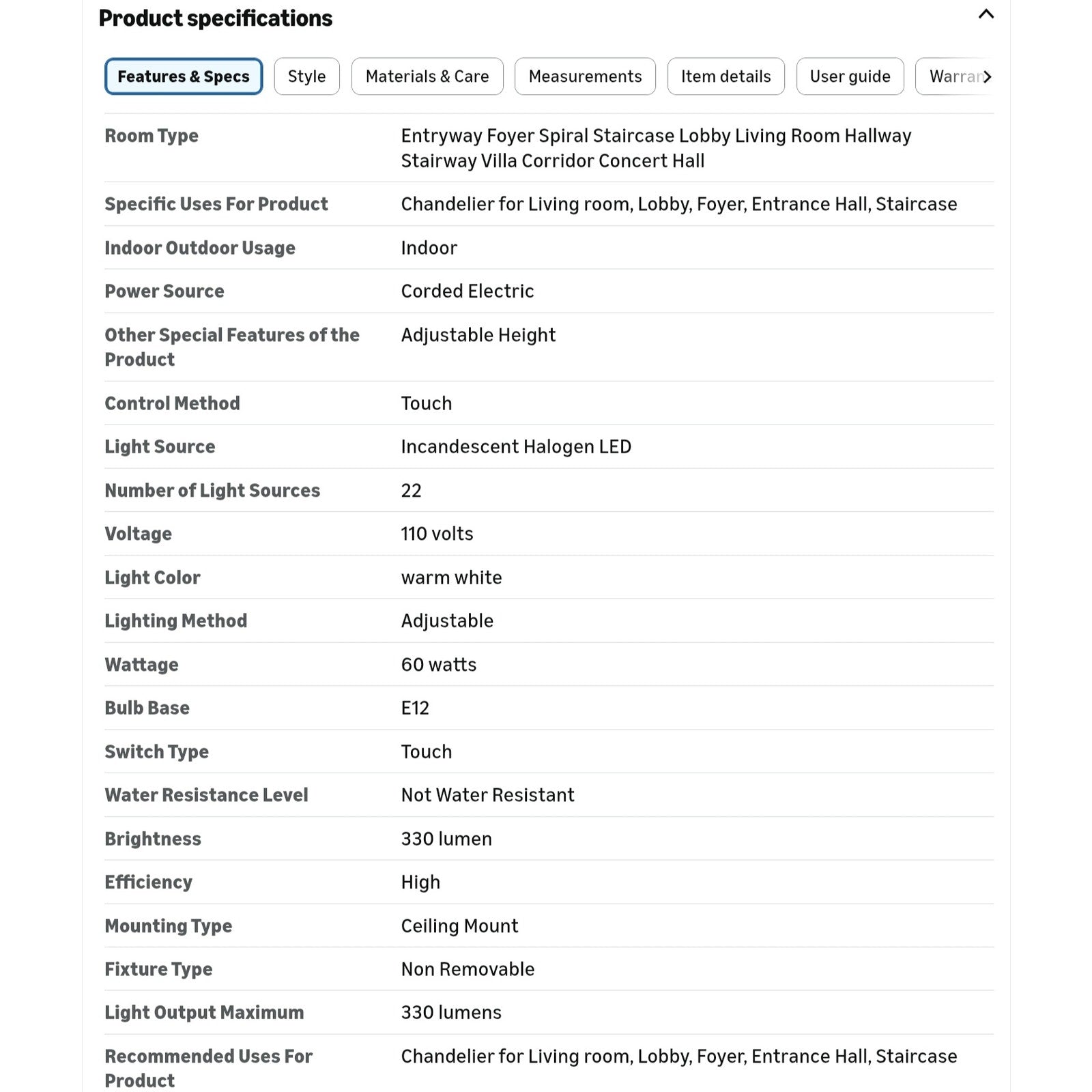
Task: Select the '330 lumen' brightness value
Action: point(446,839)
